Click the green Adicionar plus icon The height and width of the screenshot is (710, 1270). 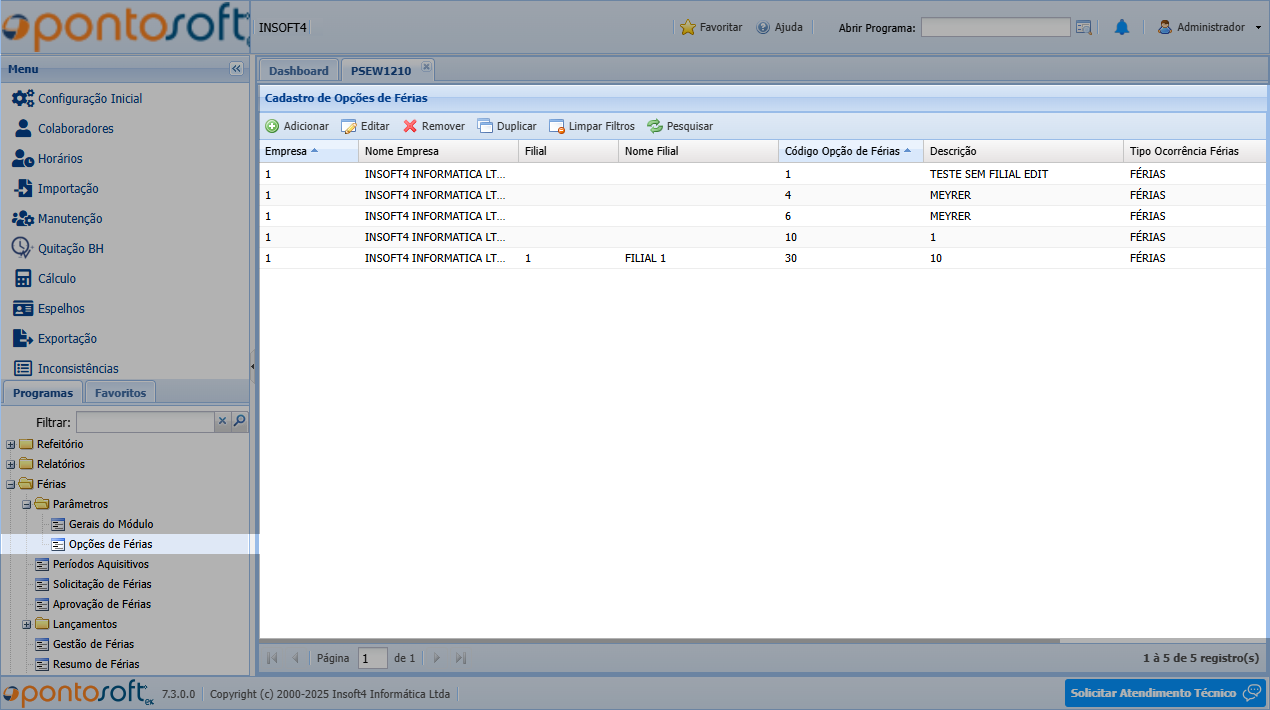(x=272, y=126)
